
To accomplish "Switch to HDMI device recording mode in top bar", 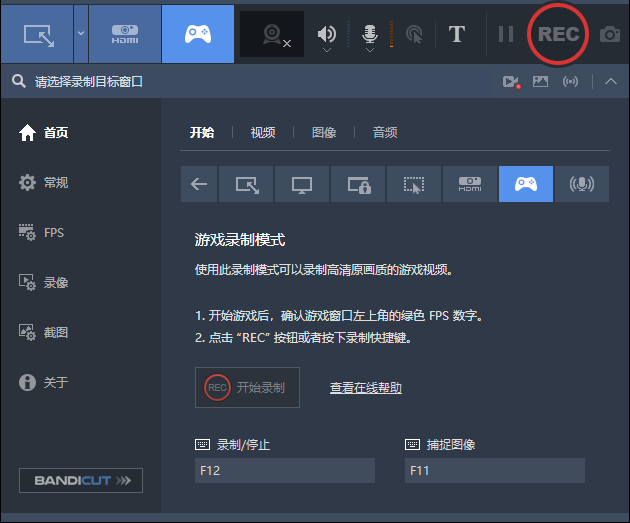I will 125,34.
